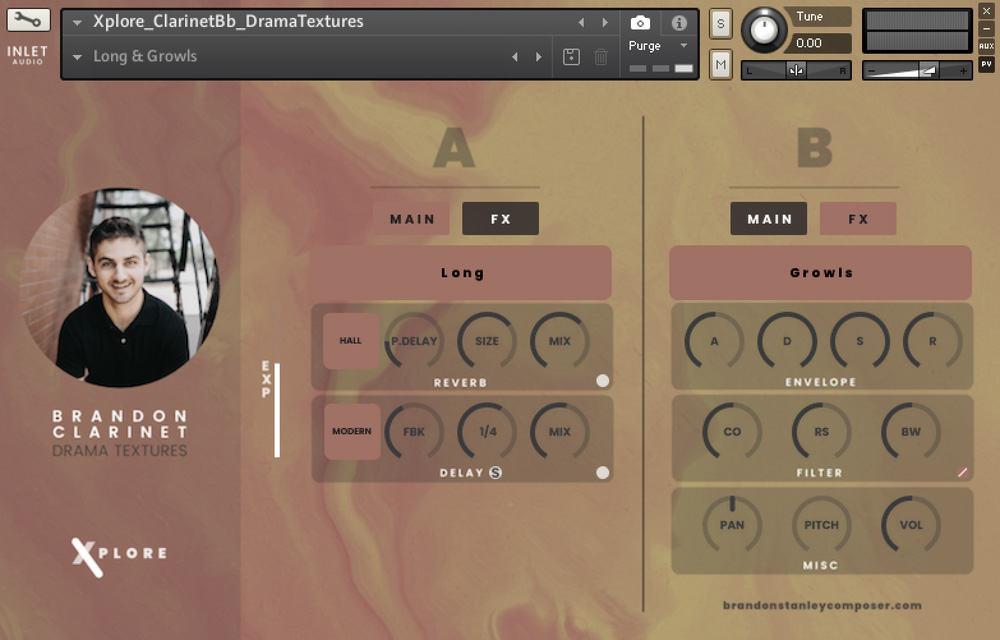Switch section B to the FX tab
The image size is (1000, 640).
858,218
